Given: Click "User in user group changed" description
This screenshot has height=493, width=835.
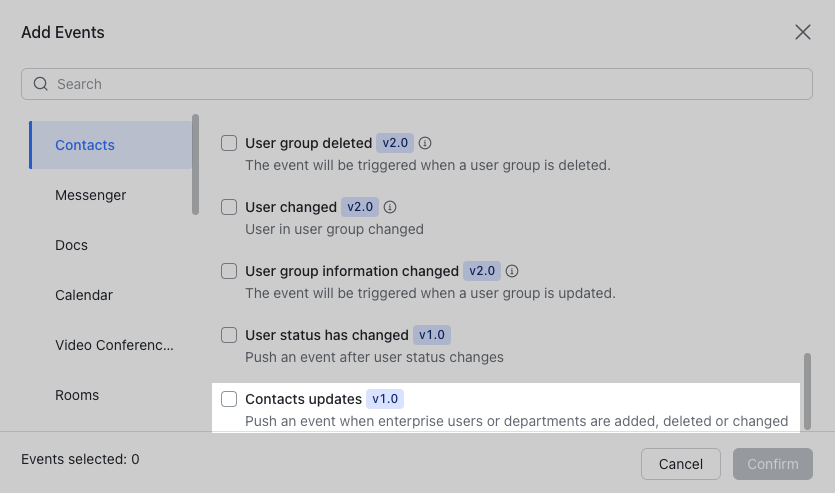Looking at the screenshot, I should tap(334, 229).
